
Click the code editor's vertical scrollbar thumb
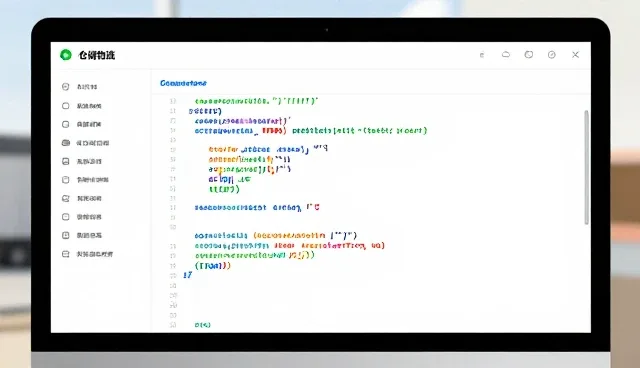(587, 167)
